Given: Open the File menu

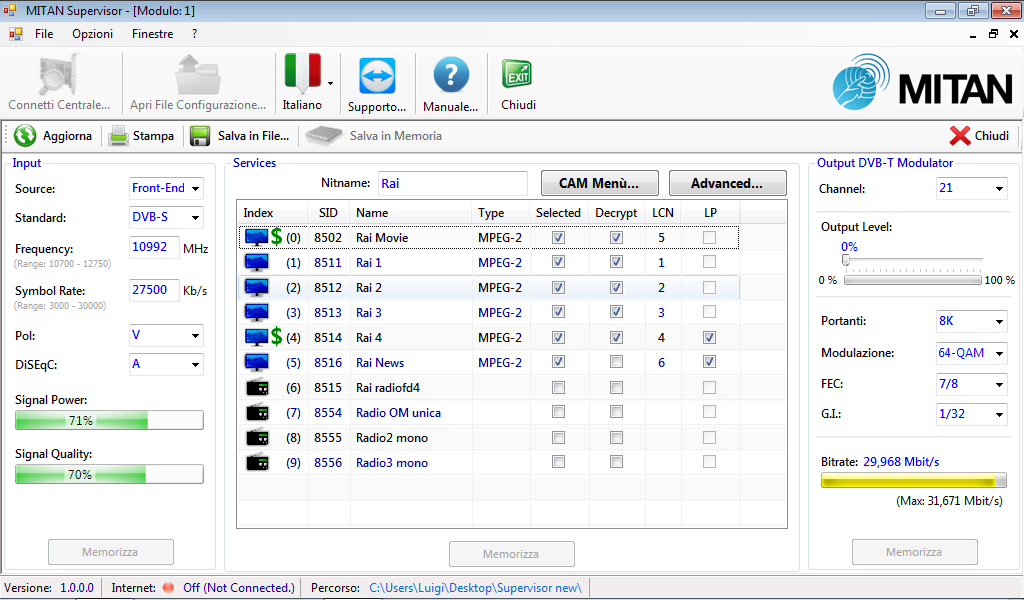Looking at the screenshot, I should point(44,34).
